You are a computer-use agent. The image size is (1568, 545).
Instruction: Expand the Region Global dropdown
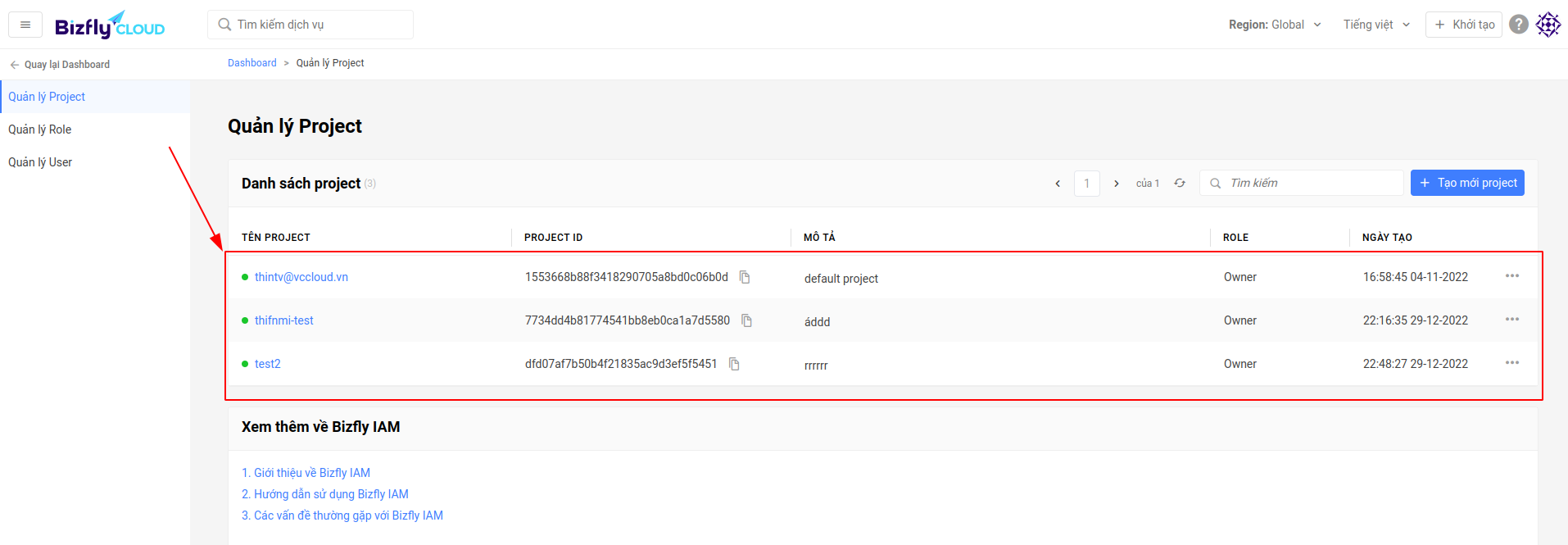pyautogui.click(x=1275, y=25)
